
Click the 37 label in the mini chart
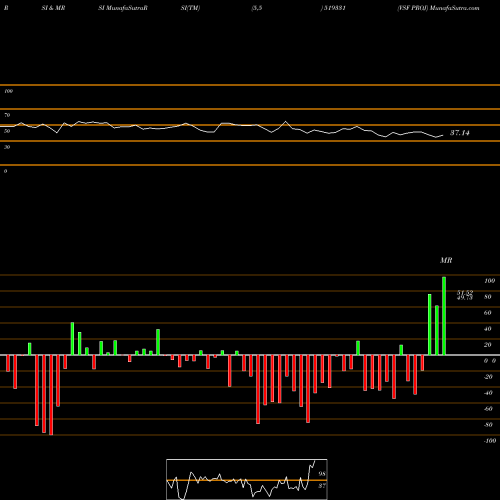coord(322,486)
